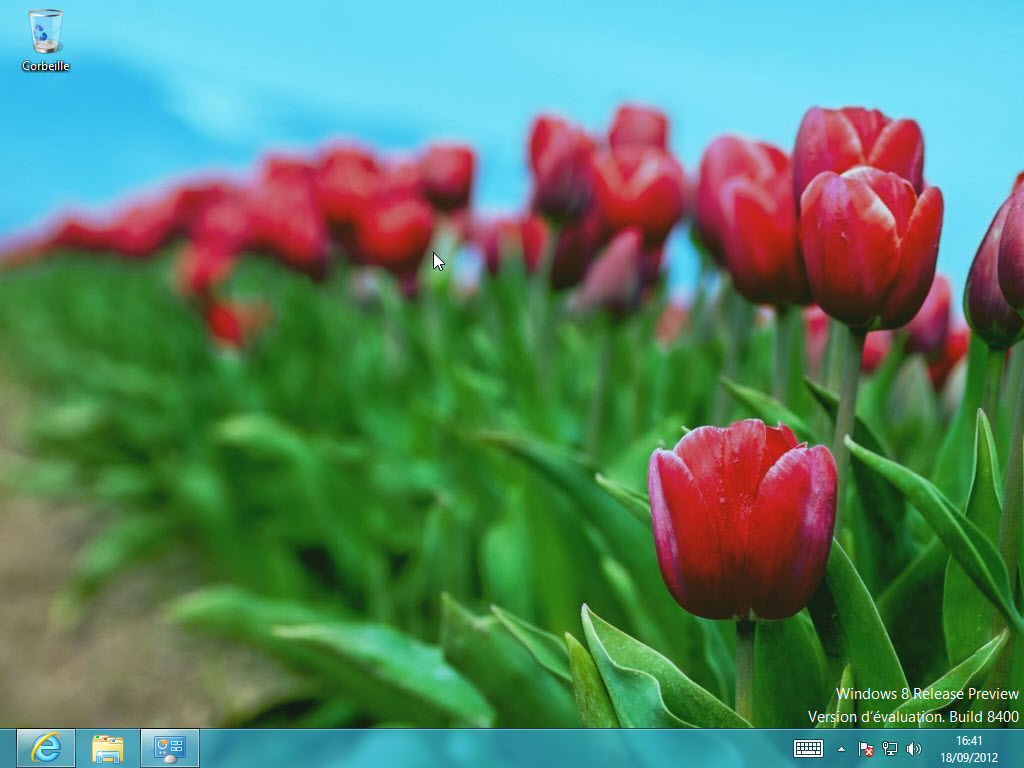Open Internet Explorer from the taskbar

tap(46, 748)
